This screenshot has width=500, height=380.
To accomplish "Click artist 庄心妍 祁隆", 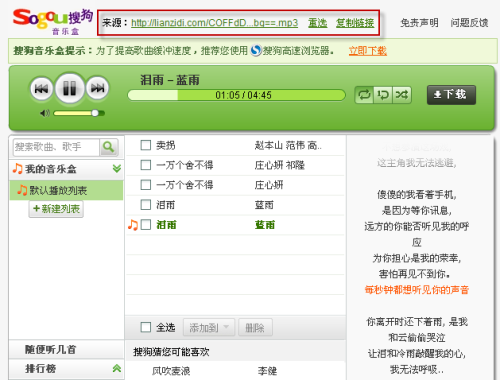I will tap(279, 165).
